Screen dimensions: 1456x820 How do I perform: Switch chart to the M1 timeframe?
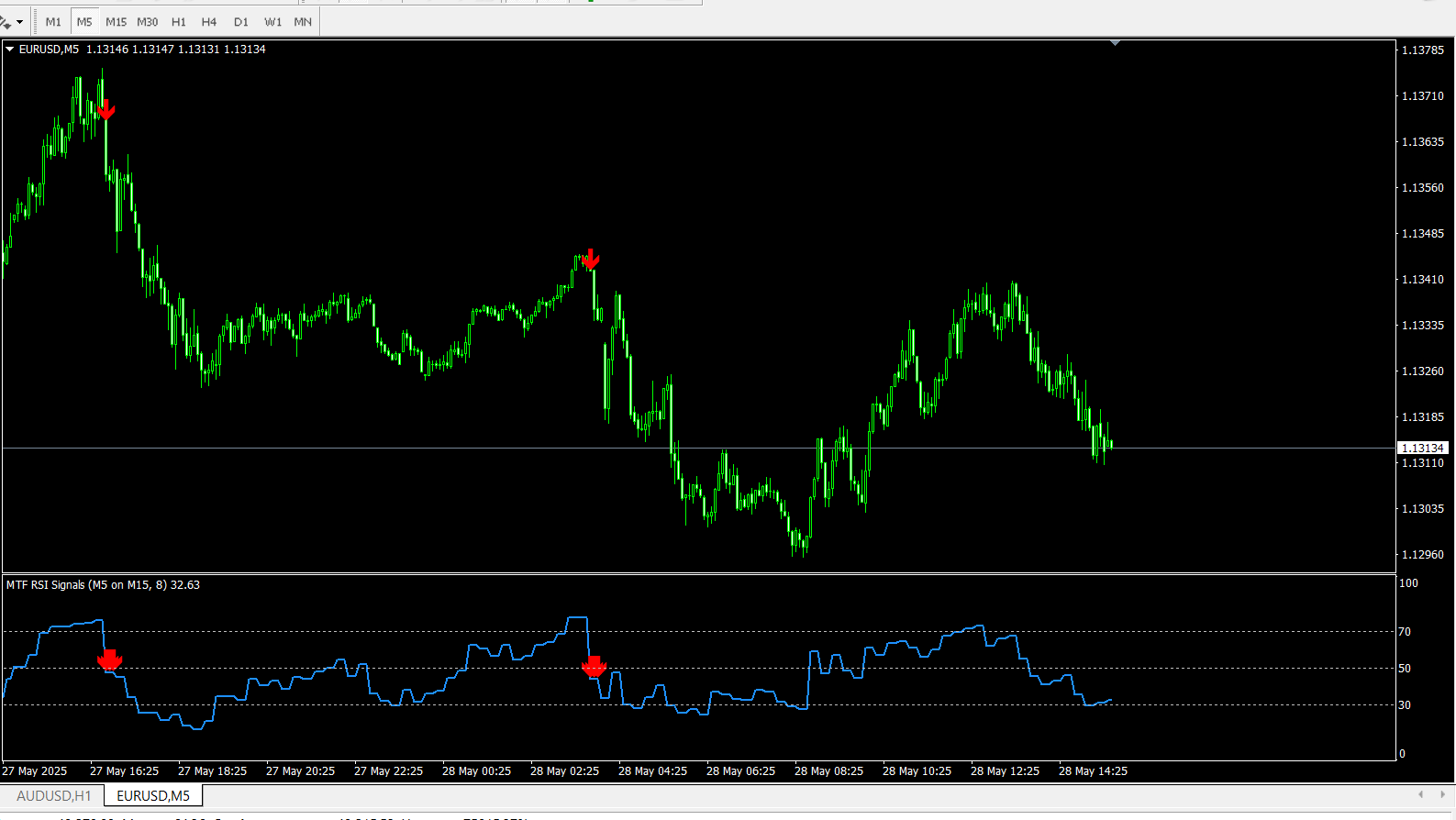53,22
